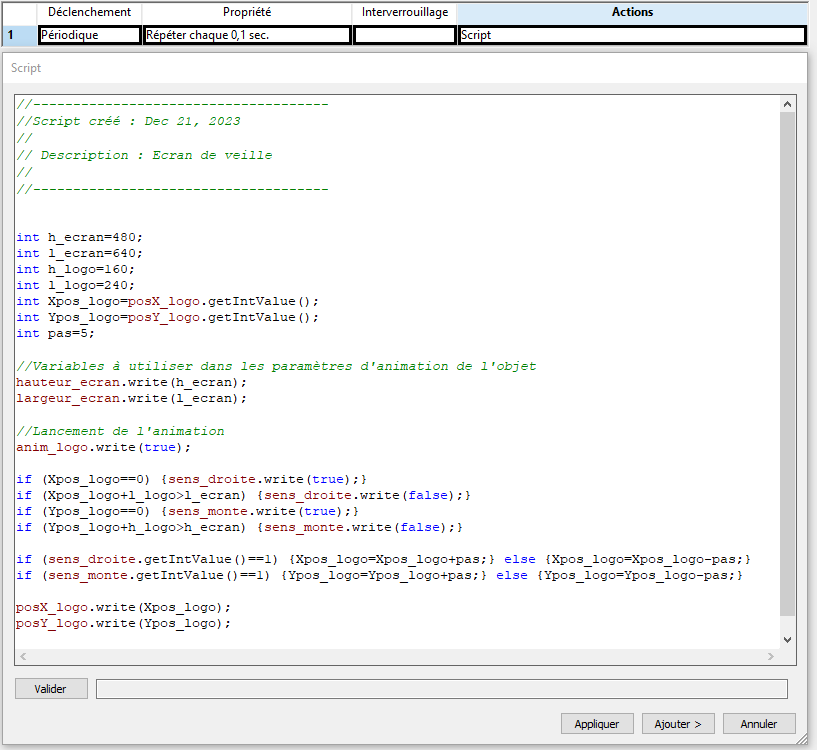Select the Périodique trigger cell
This screenshot has height=750, width=817.
click(x=90, y=34)
